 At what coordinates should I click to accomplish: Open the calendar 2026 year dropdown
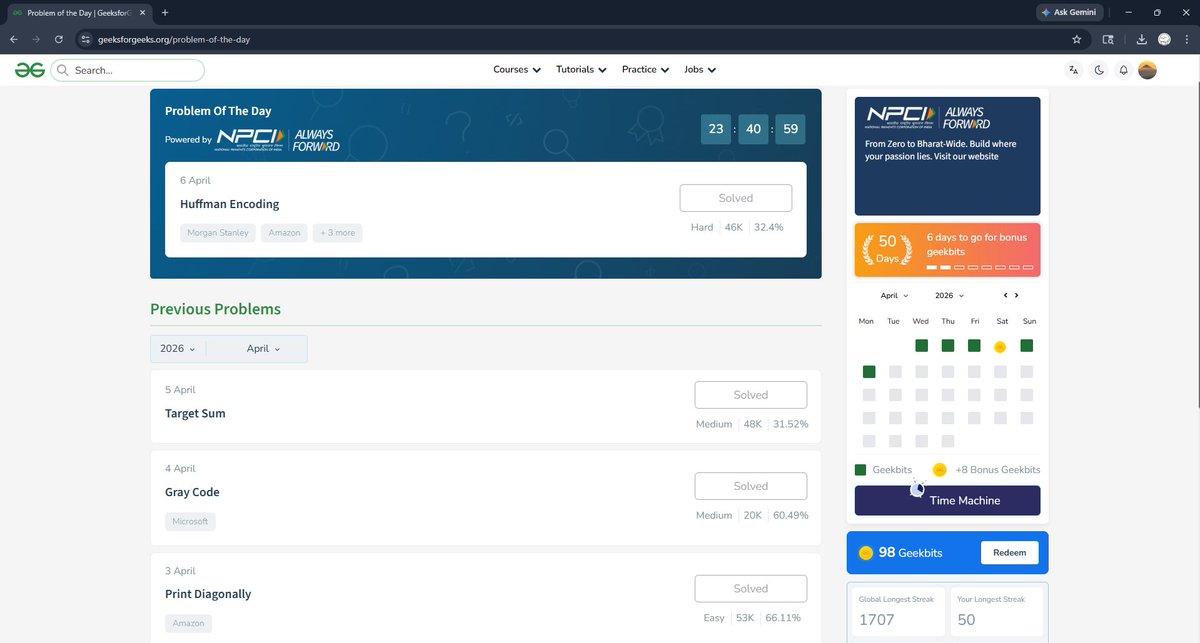(949, 296)
